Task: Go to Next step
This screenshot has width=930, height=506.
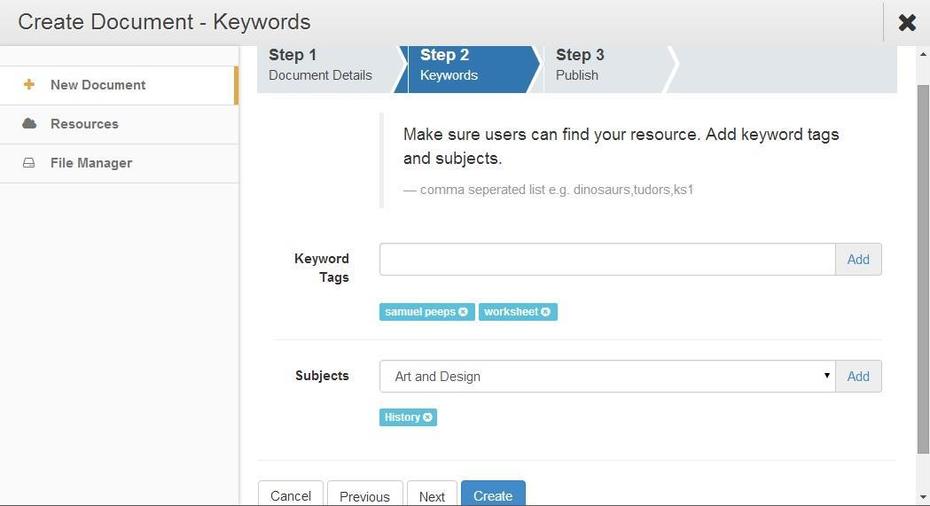Action: (x=432, y=495)
